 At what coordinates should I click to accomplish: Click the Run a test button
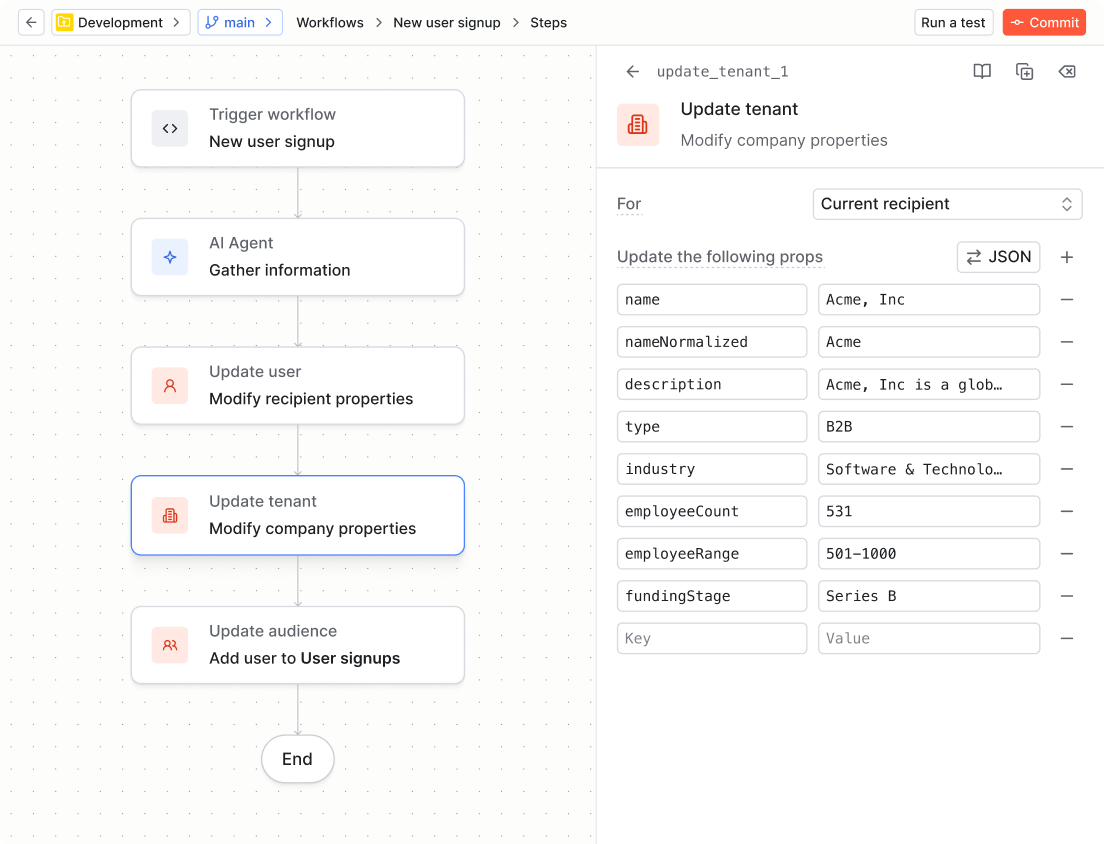953,22
